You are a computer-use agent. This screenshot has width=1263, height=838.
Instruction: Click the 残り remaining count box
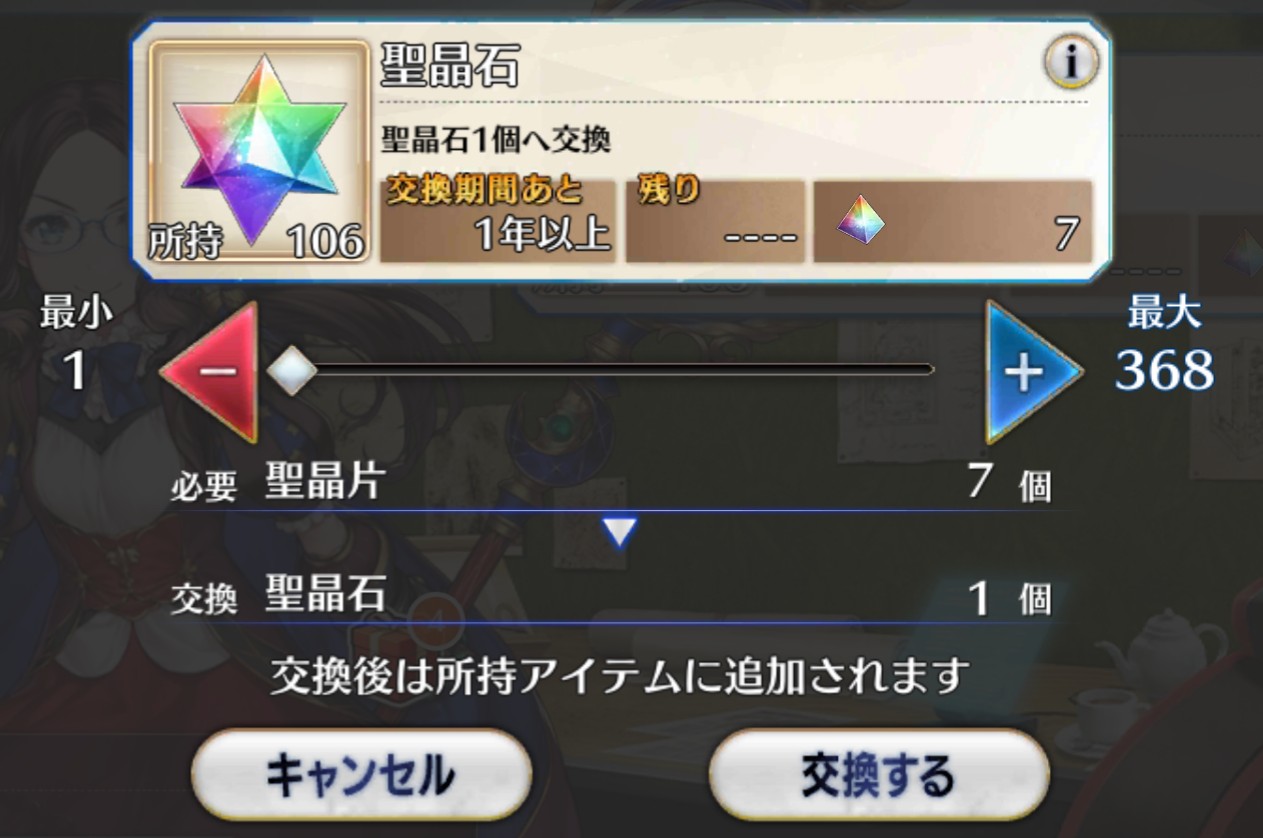715,221
